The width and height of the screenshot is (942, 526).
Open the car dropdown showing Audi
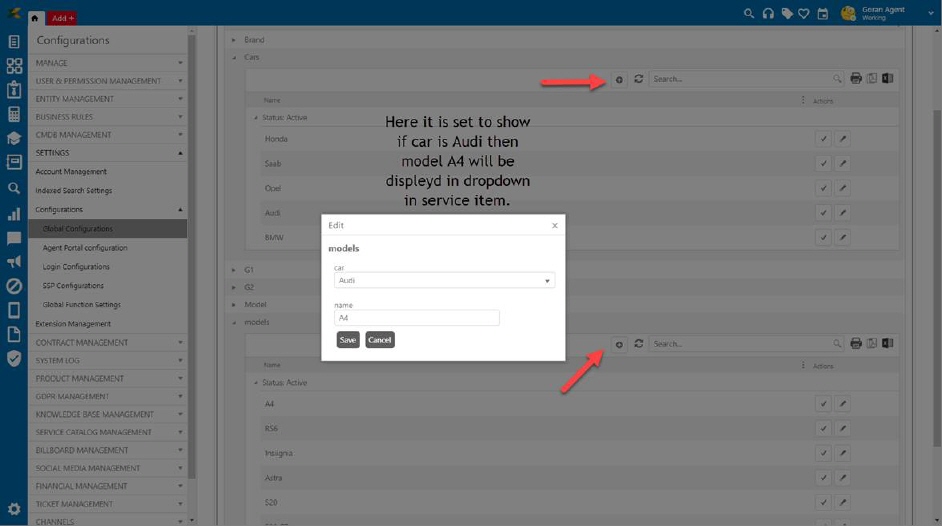(x=444, y=281)
